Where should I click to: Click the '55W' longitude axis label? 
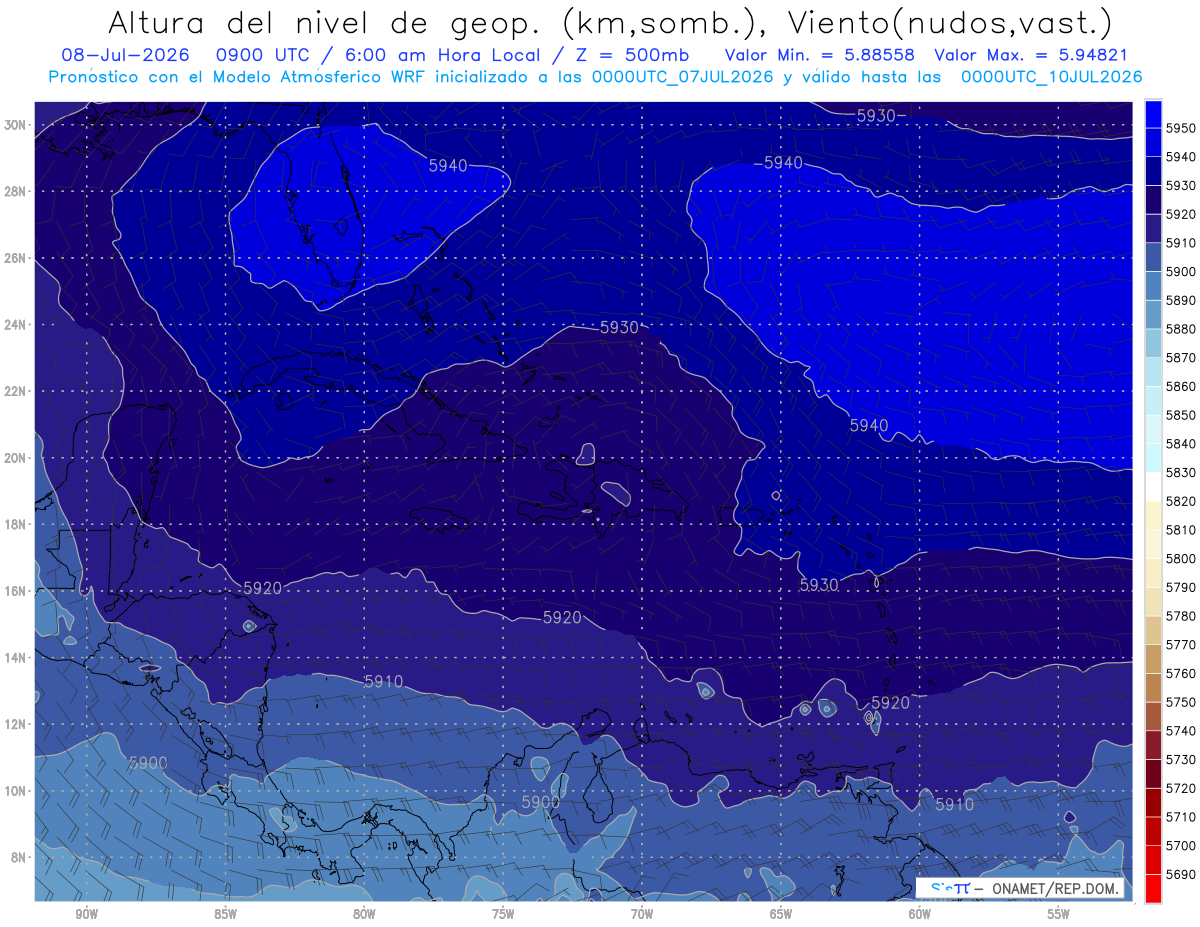pyautogui.click(x=1059, y=914)
